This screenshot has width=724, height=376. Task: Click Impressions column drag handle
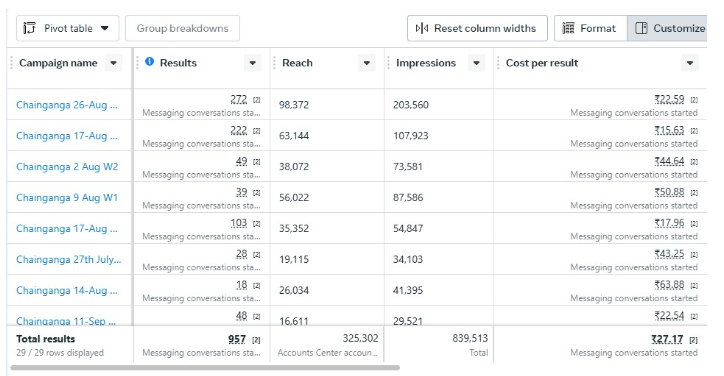click(389, 63)
